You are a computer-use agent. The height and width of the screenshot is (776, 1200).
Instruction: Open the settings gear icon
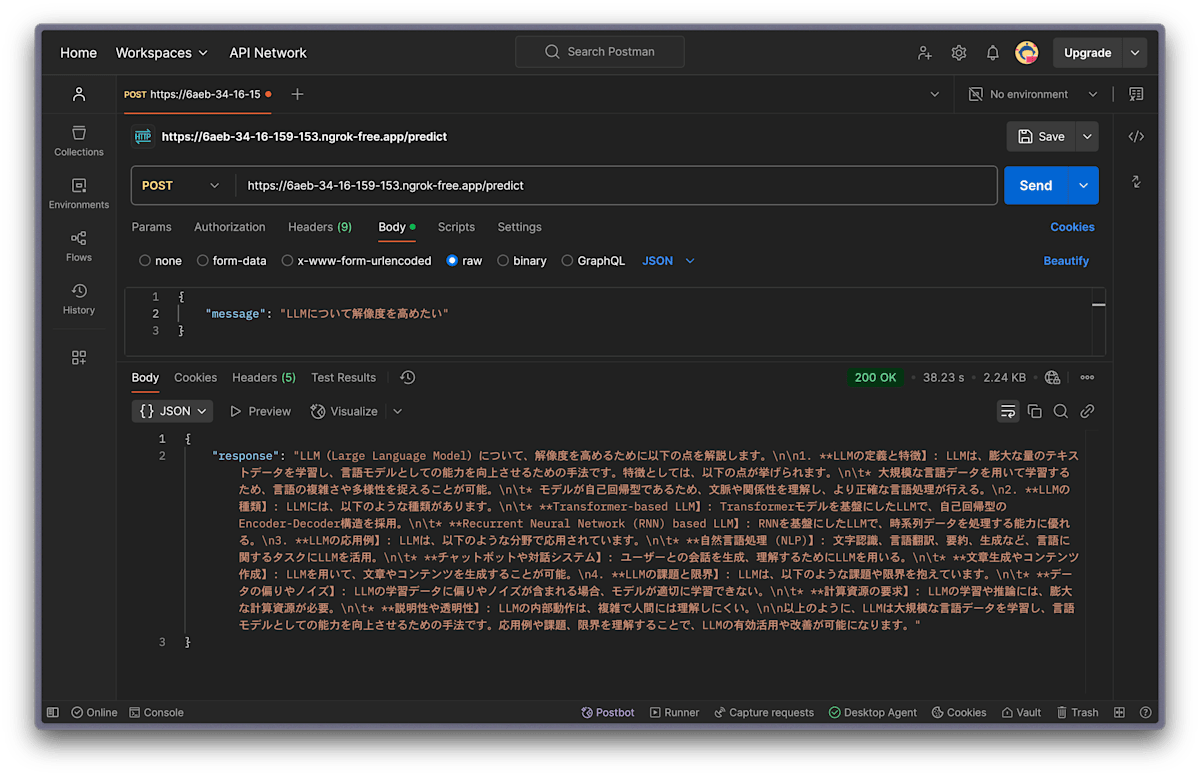(x=959, y=53)
